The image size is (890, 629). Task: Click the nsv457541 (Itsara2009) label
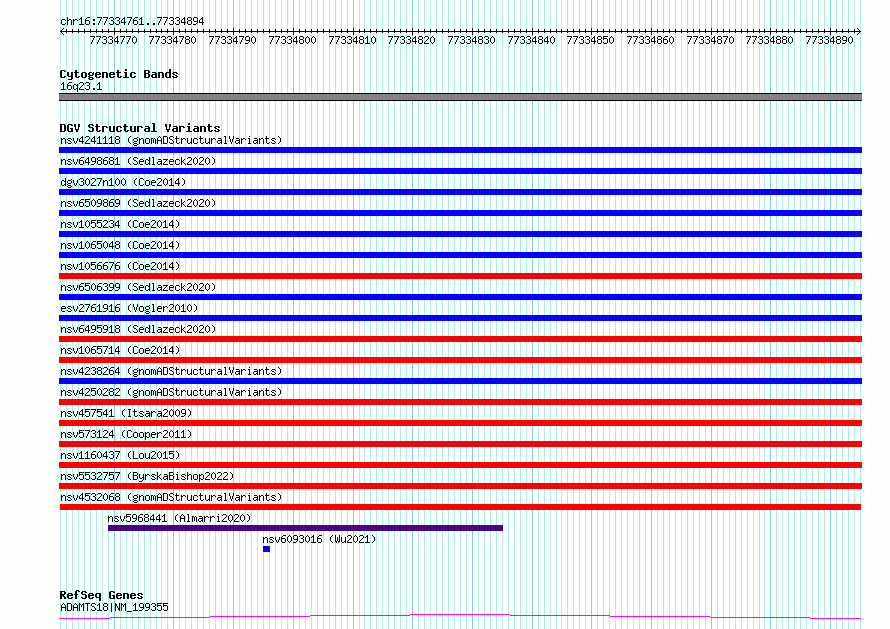(x=126, y=413)
